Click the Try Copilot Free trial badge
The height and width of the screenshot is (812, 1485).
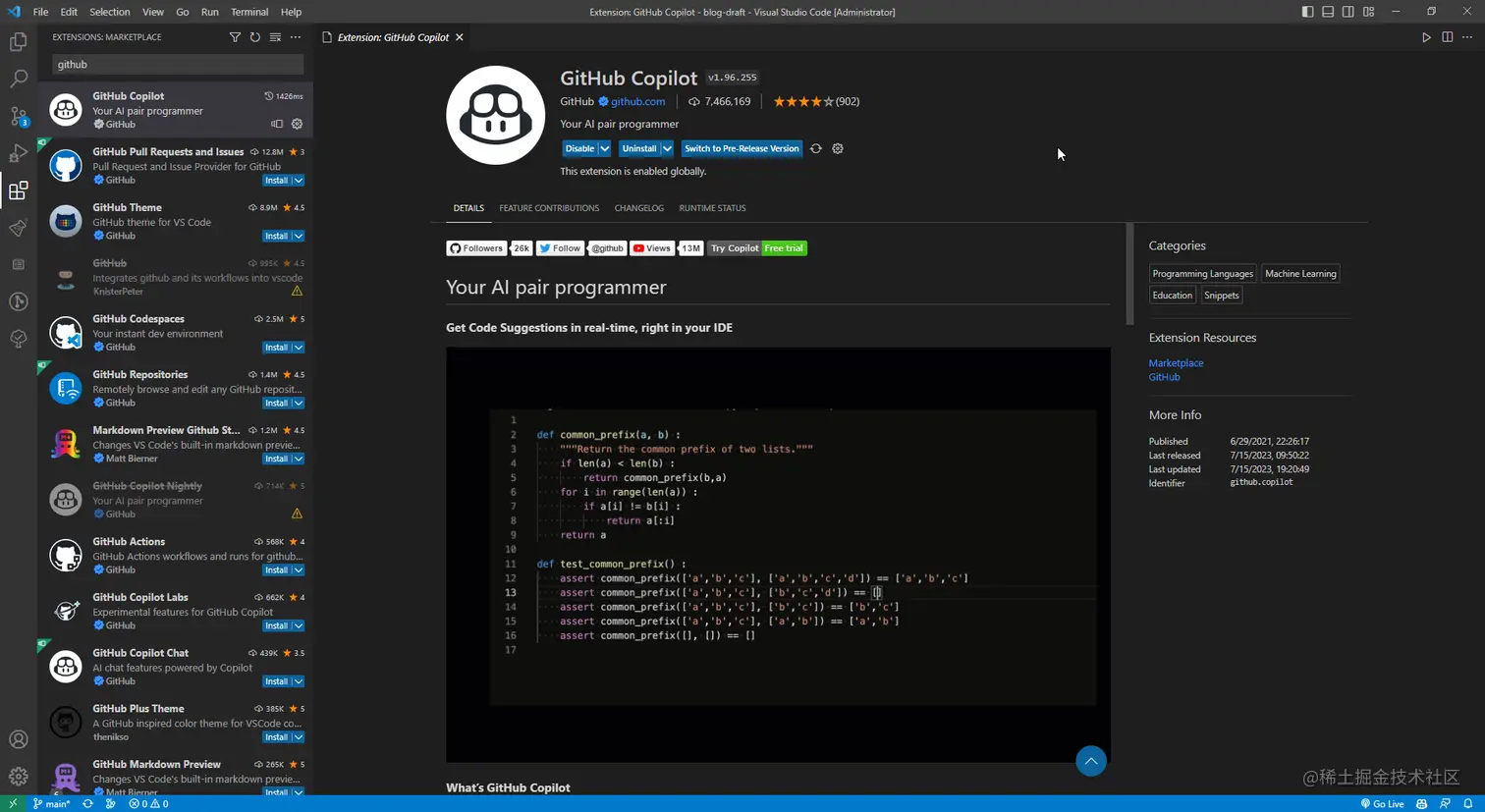(x=757, y=248)
